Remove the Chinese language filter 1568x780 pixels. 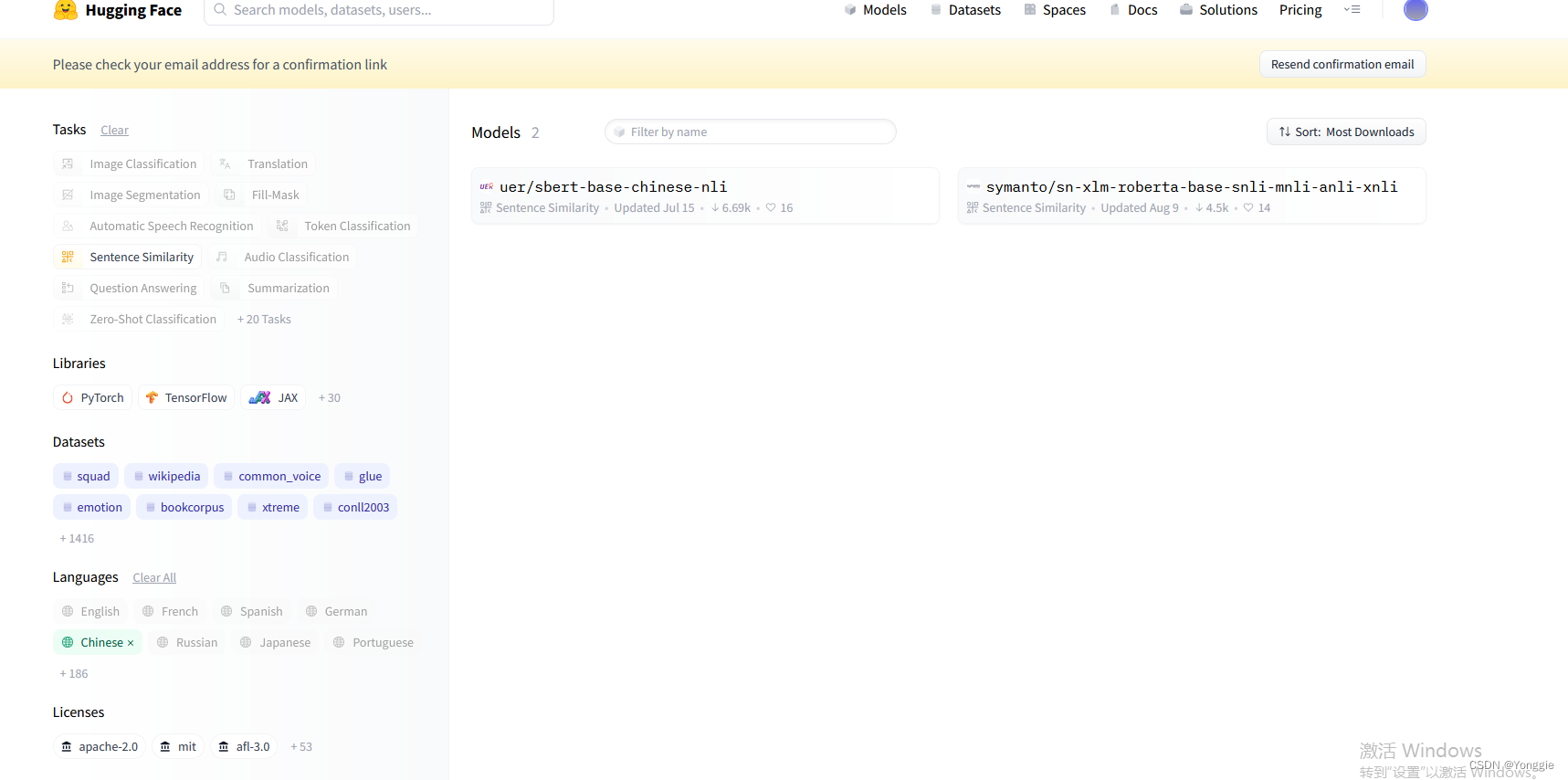(131, 643)
